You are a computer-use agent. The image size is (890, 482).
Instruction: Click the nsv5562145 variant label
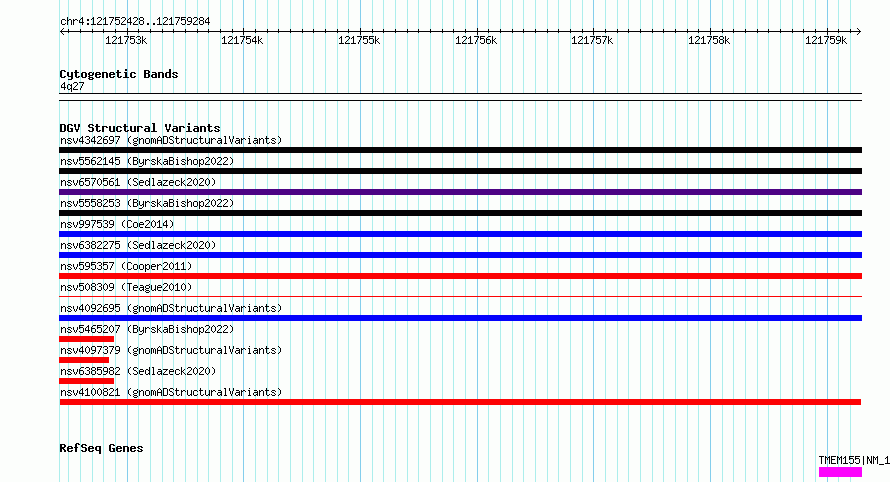pos(147,161)
